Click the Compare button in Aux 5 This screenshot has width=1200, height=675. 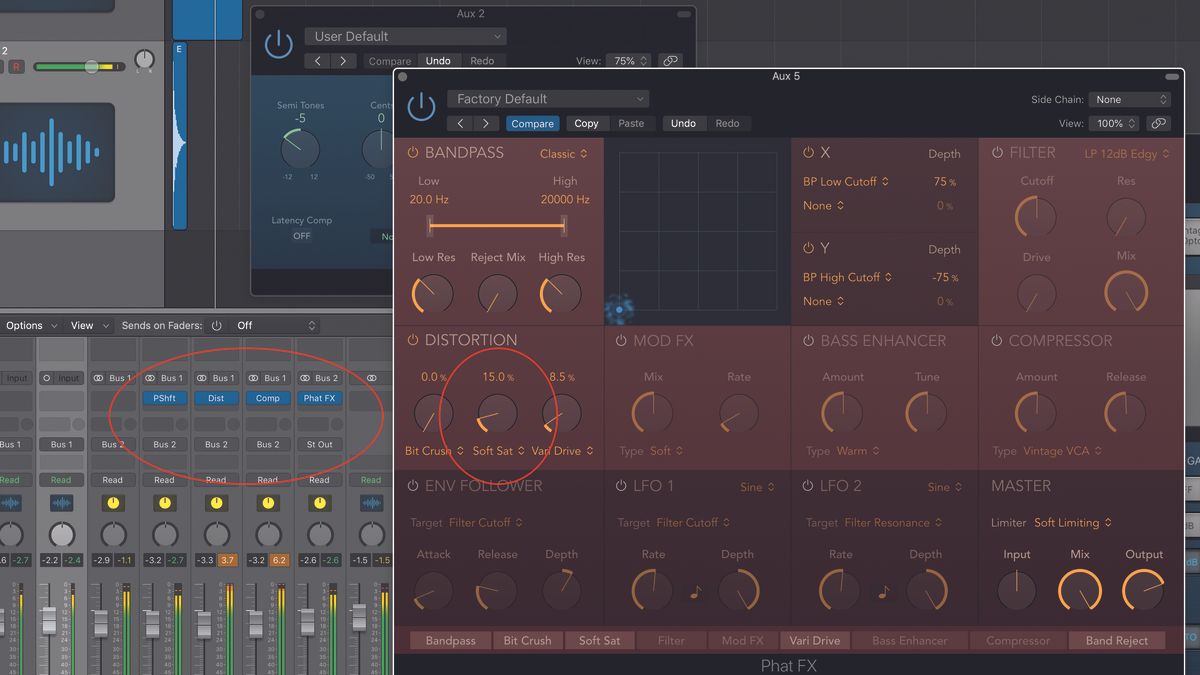(532, 123)
